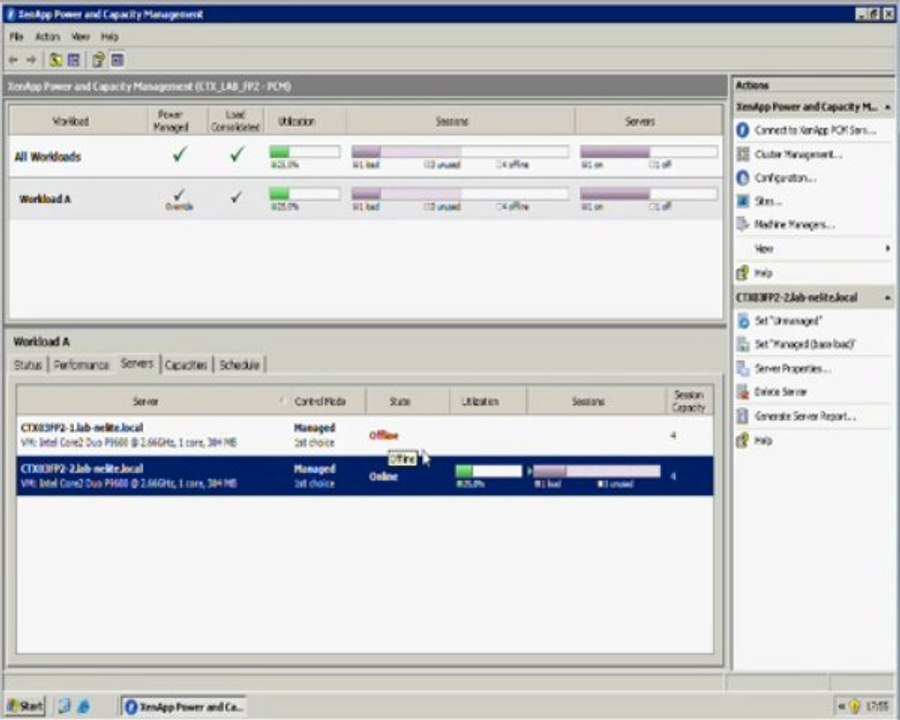Open the View menu in menu bar
The image size is (900, 720).
(x=80, y=37)
